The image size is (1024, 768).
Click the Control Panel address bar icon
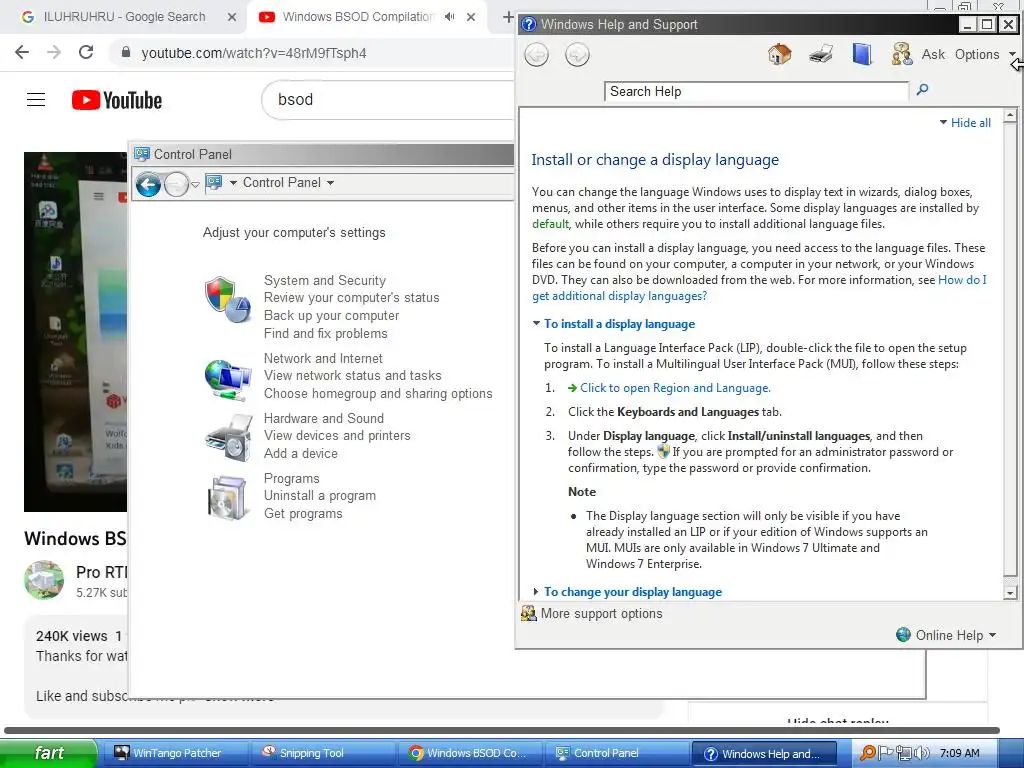[x=214, y=183]
